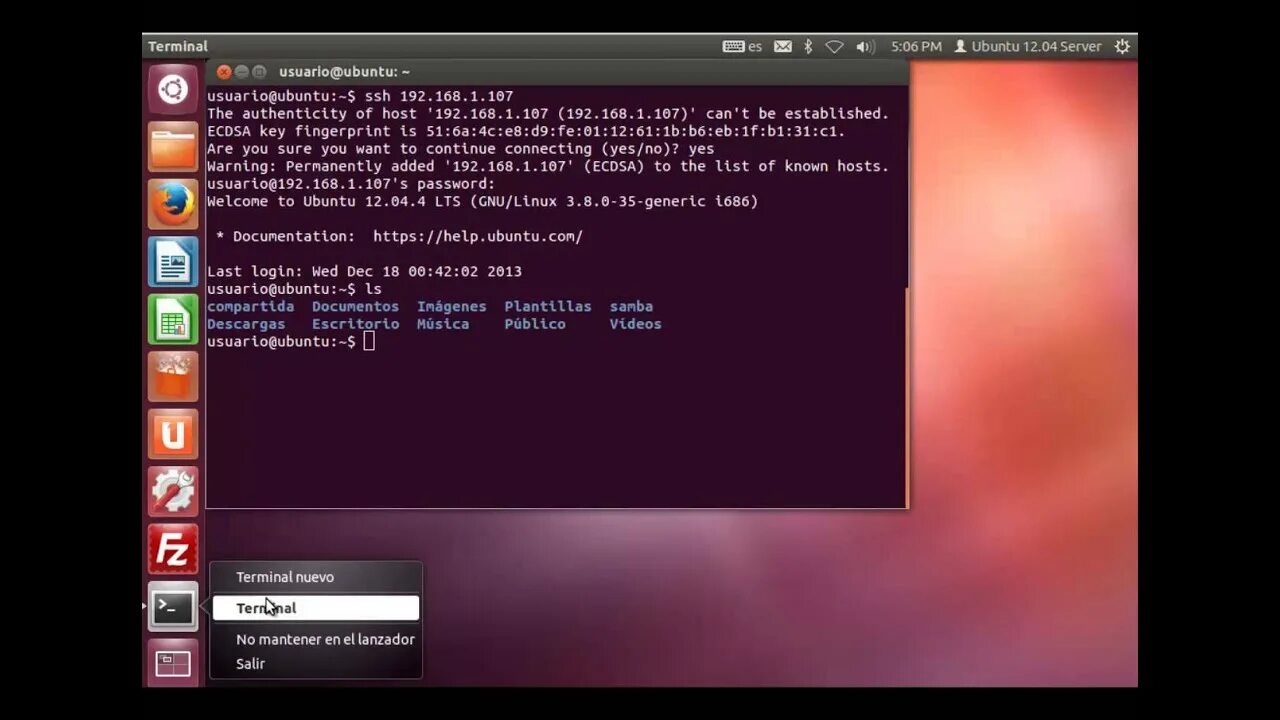Open the sound volume indicator
The image size is (1280, 720).
click(x=865, y=46)
